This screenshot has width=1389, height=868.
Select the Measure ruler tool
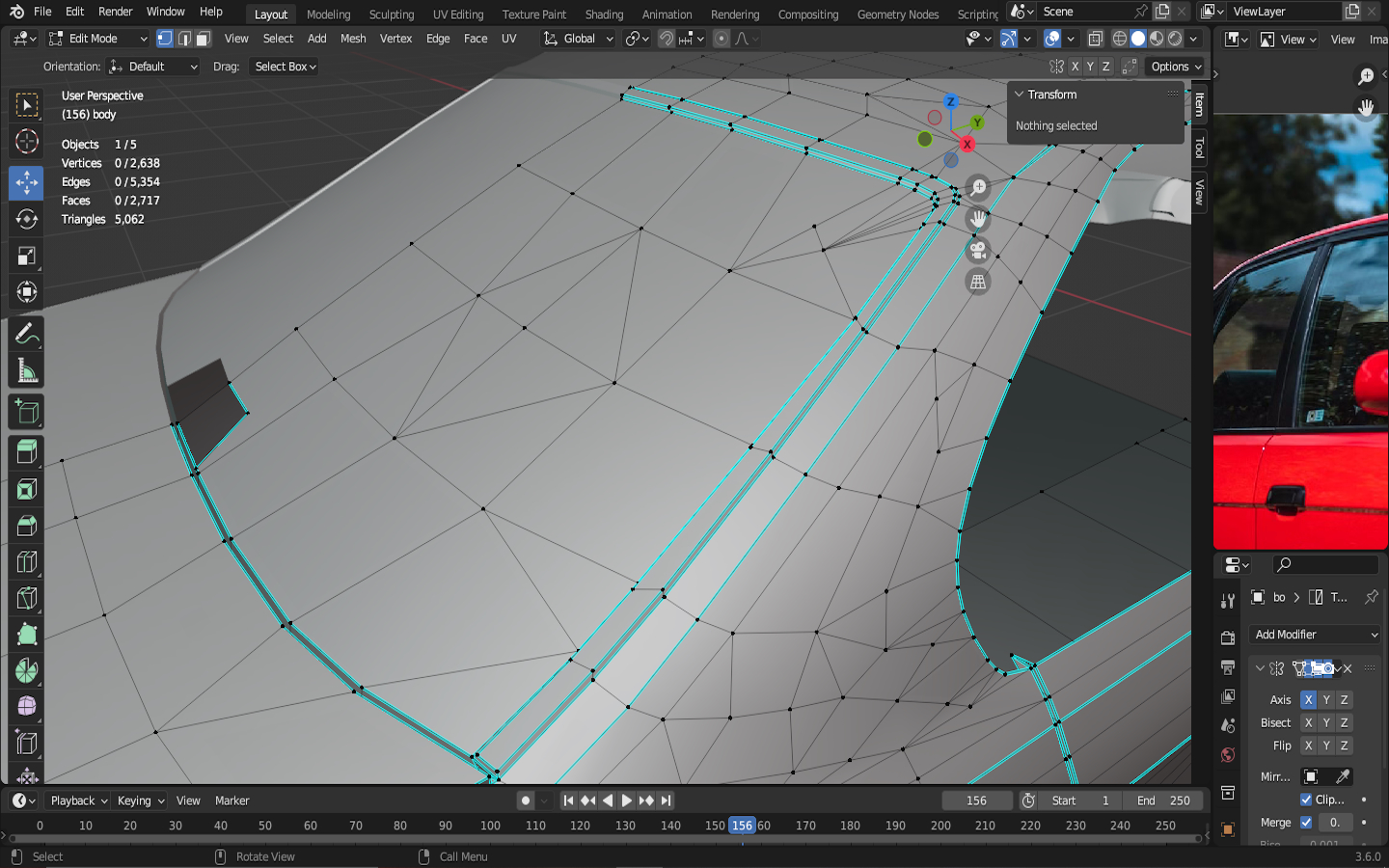coord(27,370)
